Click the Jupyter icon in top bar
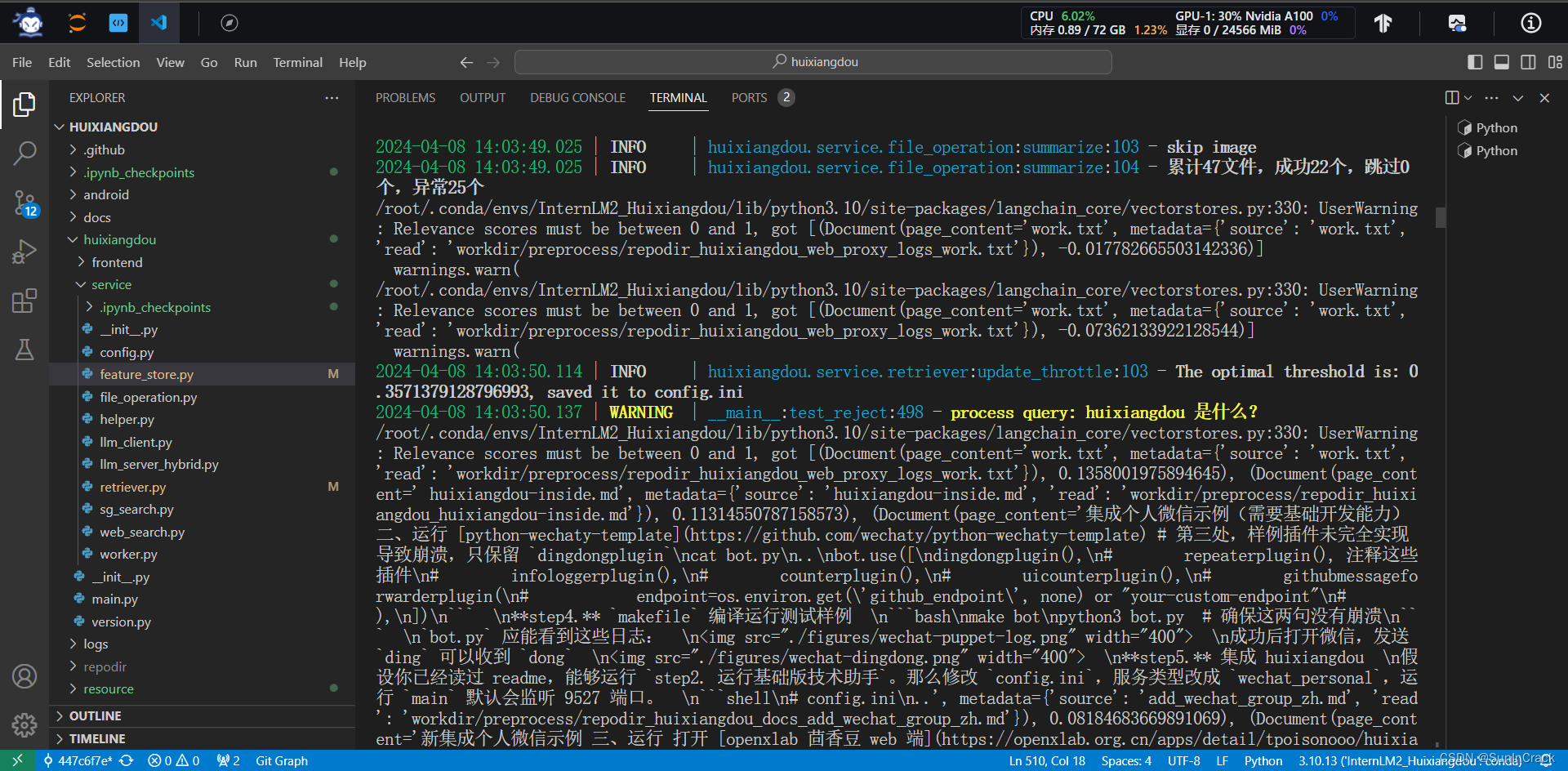Screen dimensions: 1568x771 coord(78,23)
